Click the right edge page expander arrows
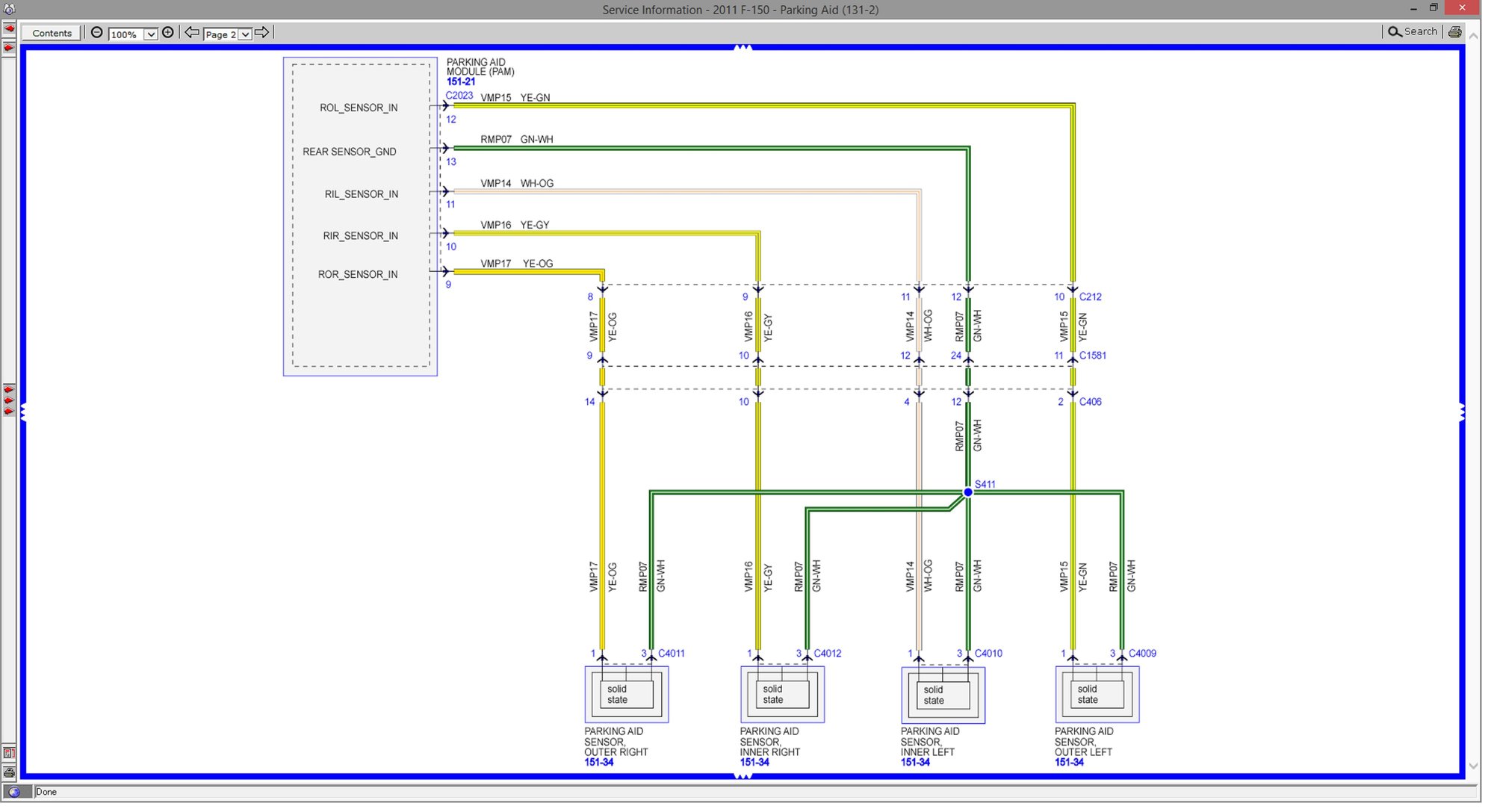 tap(1462, 412)
